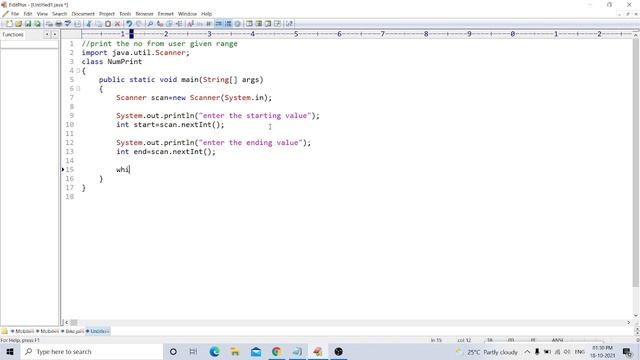Viewport: 640px width, 360px height.
Task: Click the Save All toolbar icon
Action: (x=37, y=24)
